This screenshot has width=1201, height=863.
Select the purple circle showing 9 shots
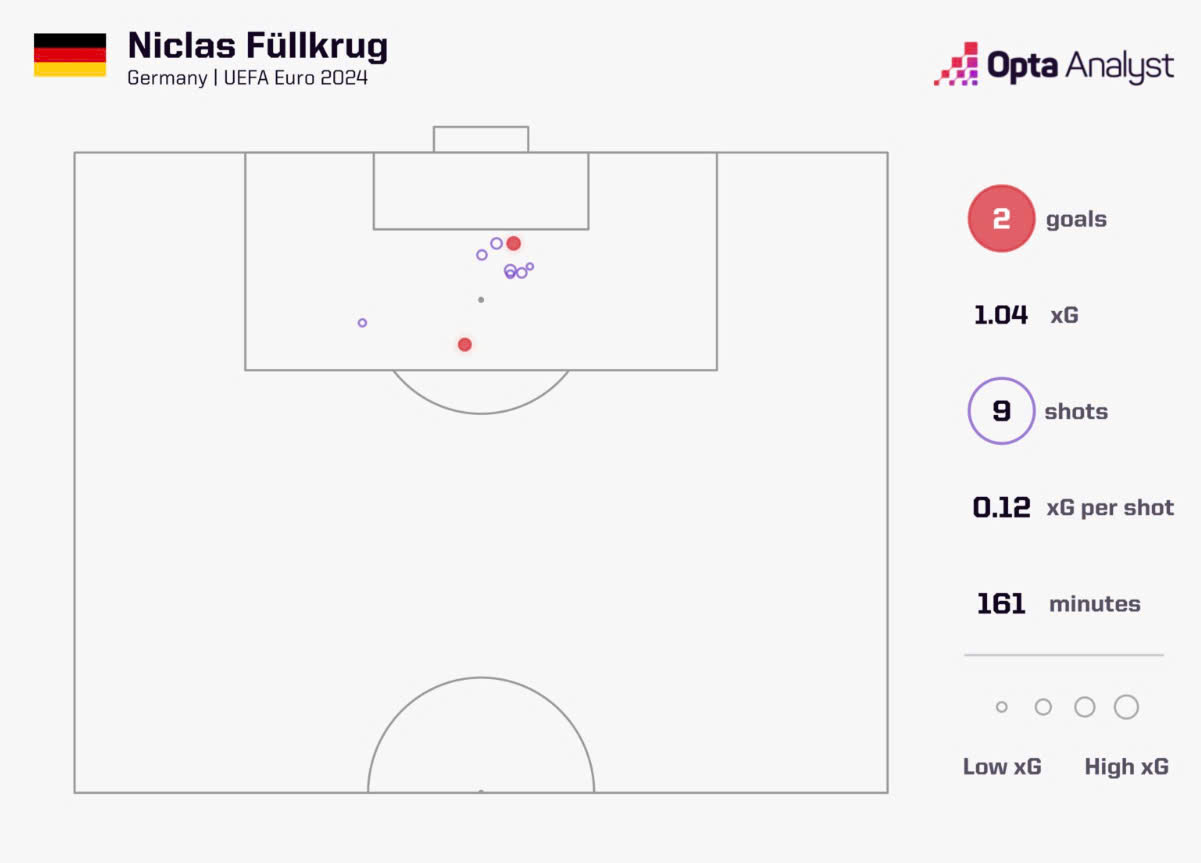(x=1001, y=411)
